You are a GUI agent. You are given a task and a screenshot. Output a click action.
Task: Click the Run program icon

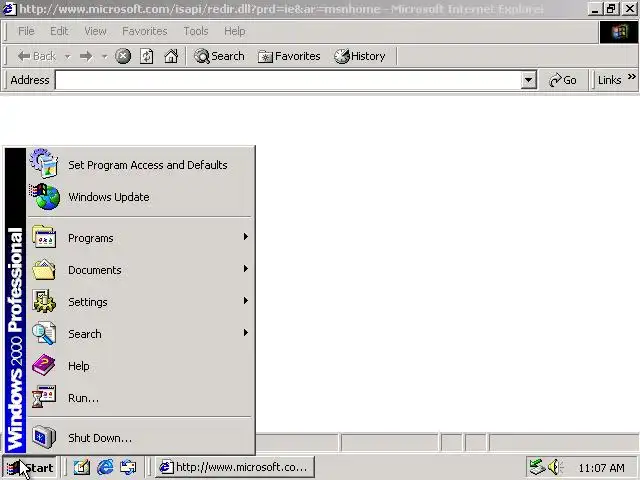coord(44,397)
